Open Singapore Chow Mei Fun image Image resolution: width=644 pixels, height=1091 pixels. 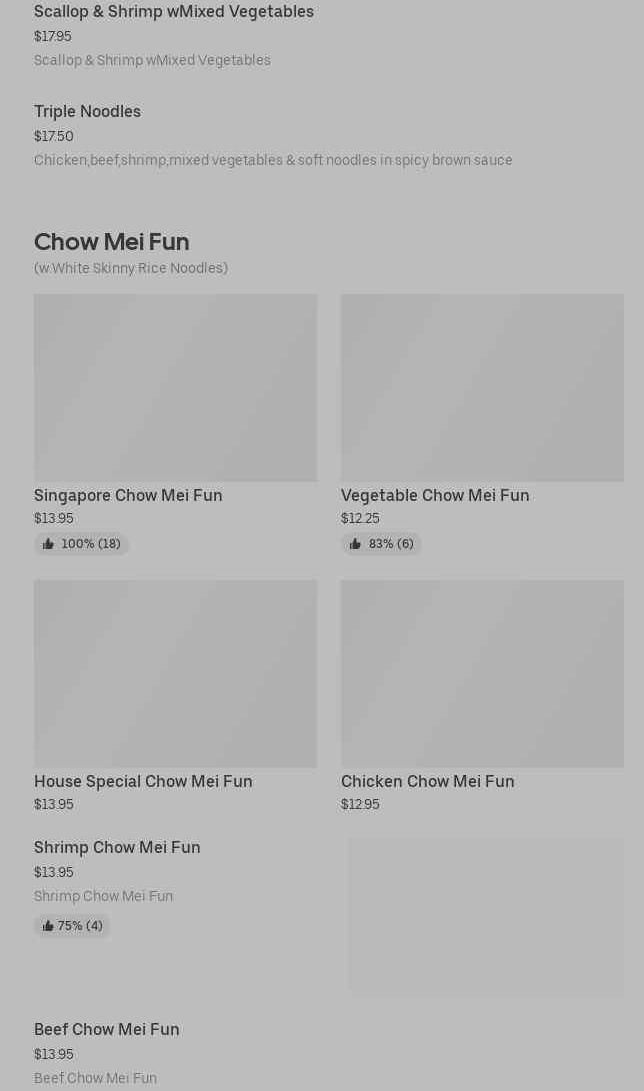175,387
